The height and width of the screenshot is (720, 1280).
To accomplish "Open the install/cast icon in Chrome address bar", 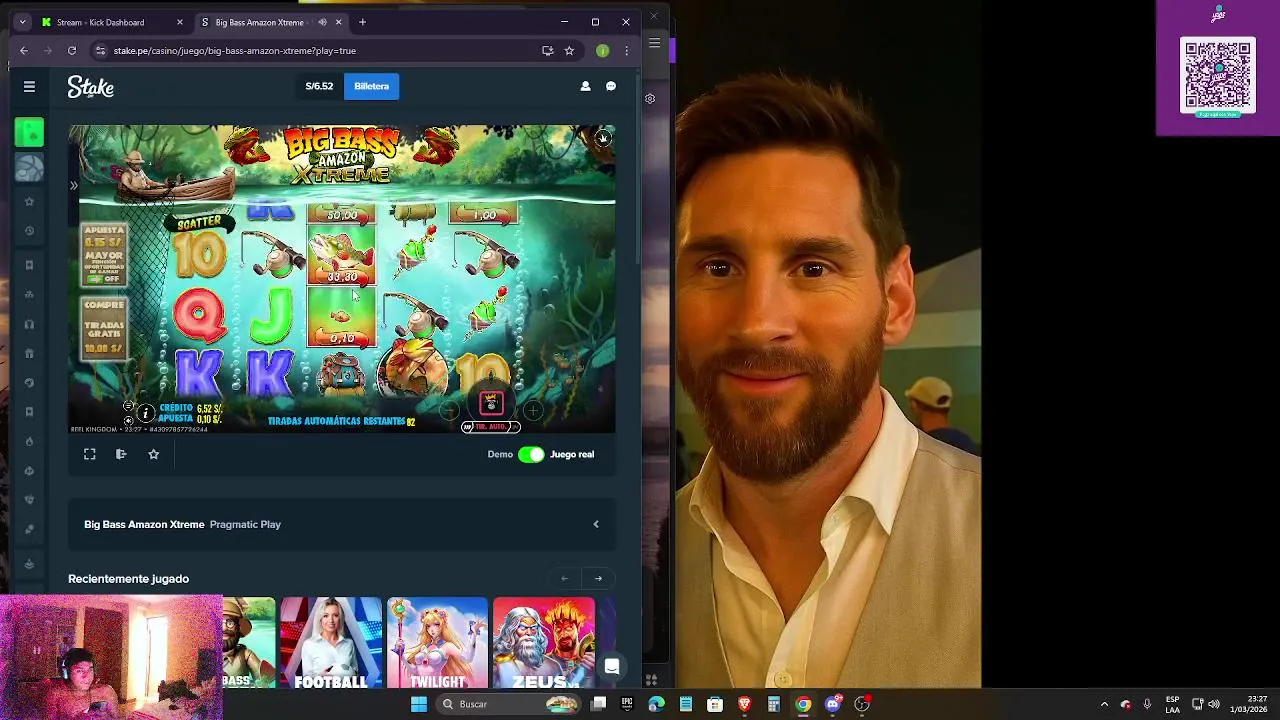I will click(x=547, y=50).
